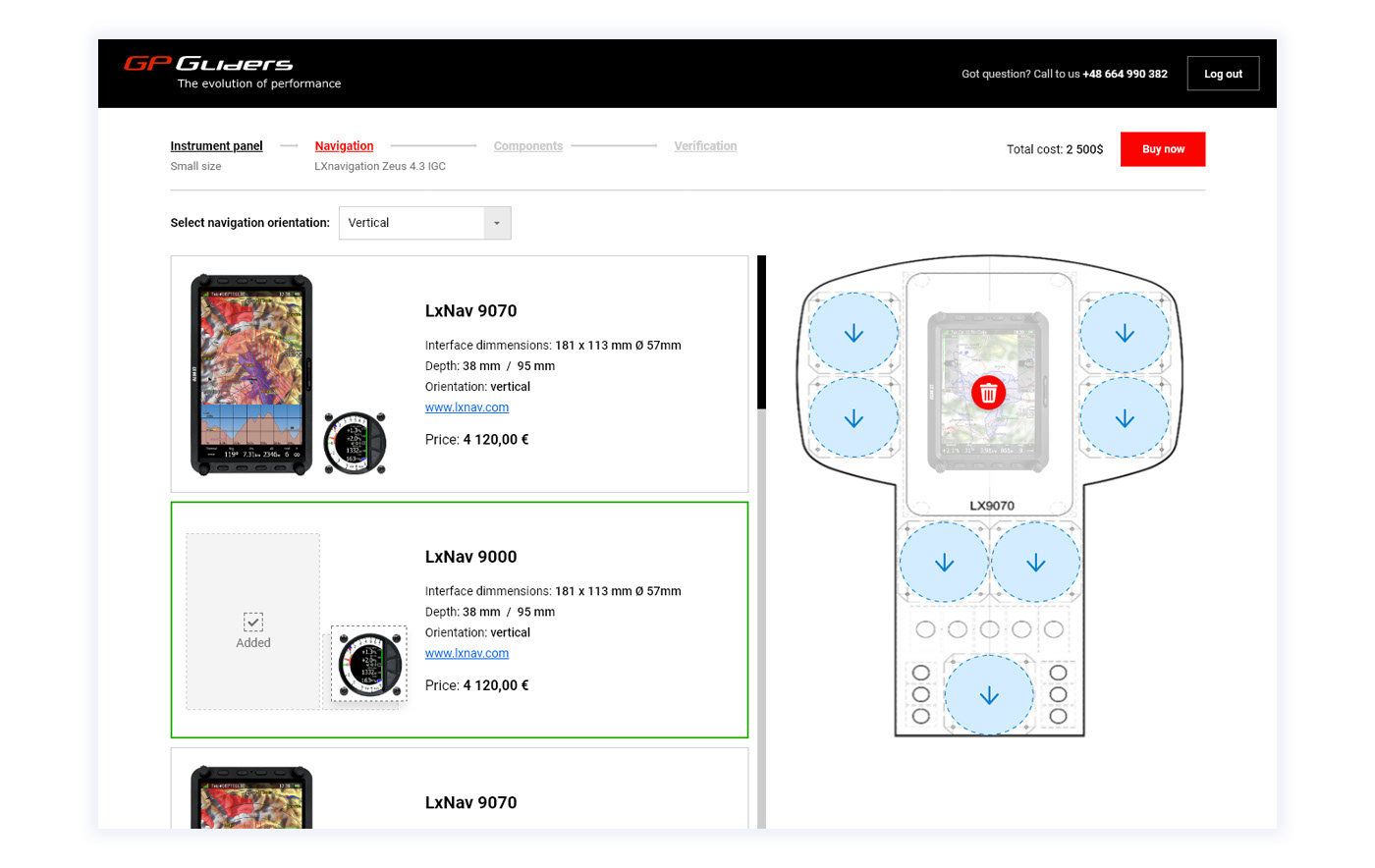Click the LX9070 label on panel
The height and width of the screenshot is (868, 1375).
(x=992, y=506)
